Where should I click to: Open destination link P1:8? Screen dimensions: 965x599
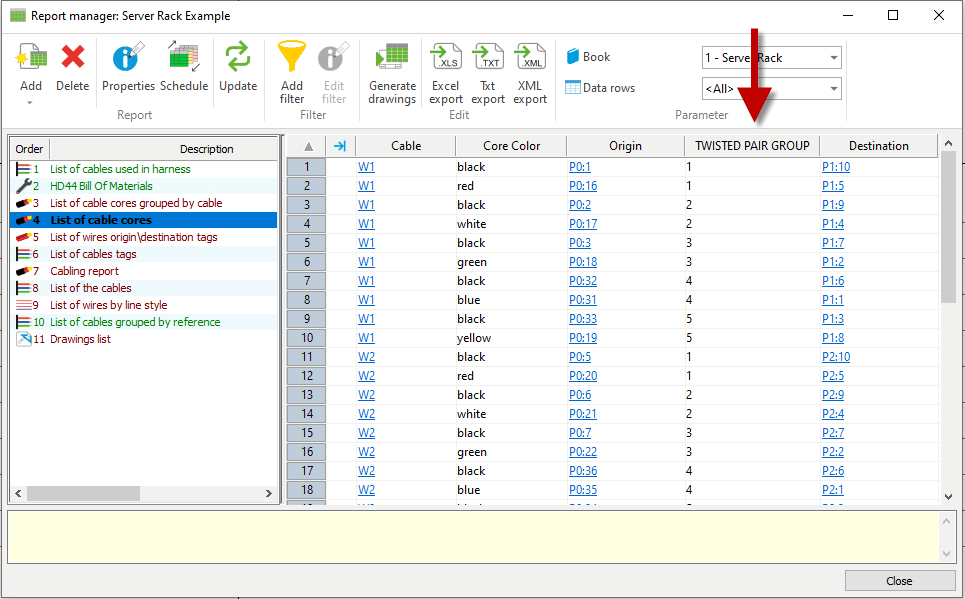833,338
